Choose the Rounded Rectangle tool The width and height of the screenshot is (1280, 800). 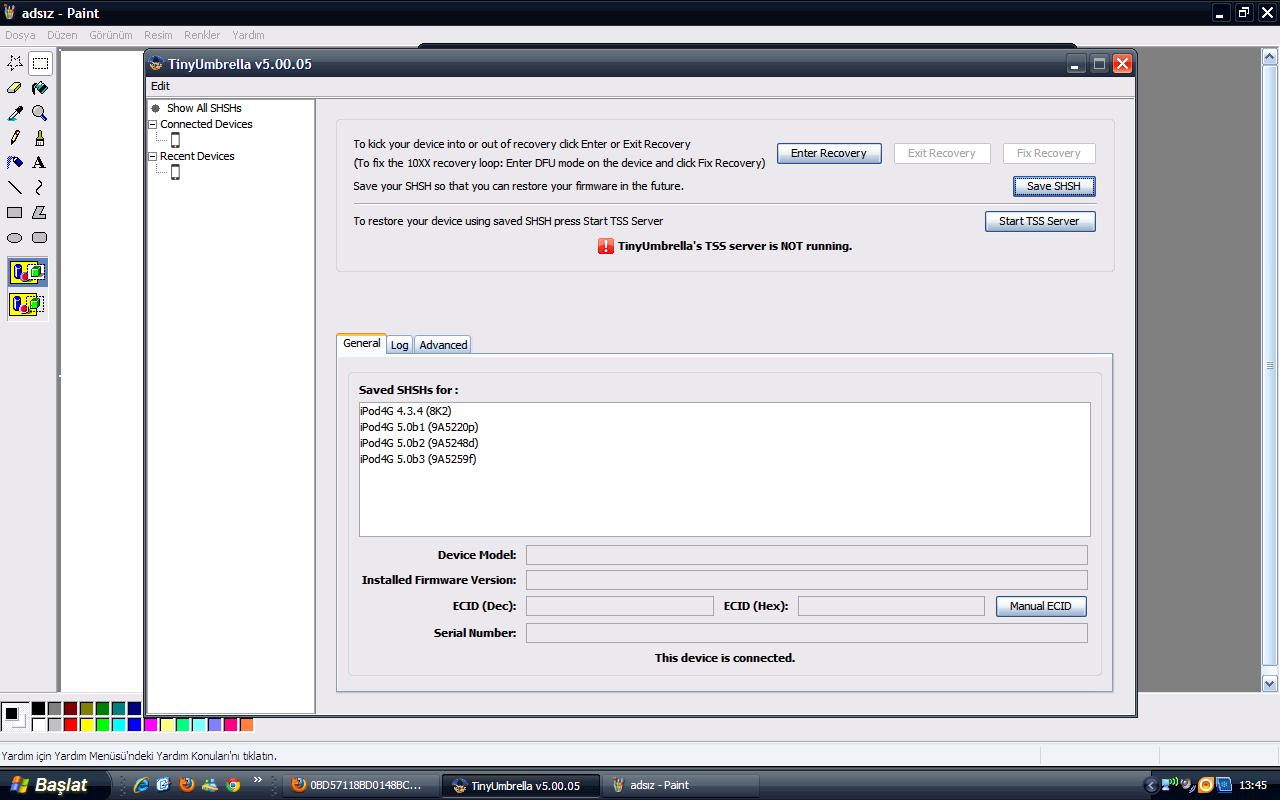pyautogui.click(x=40, y=238)
